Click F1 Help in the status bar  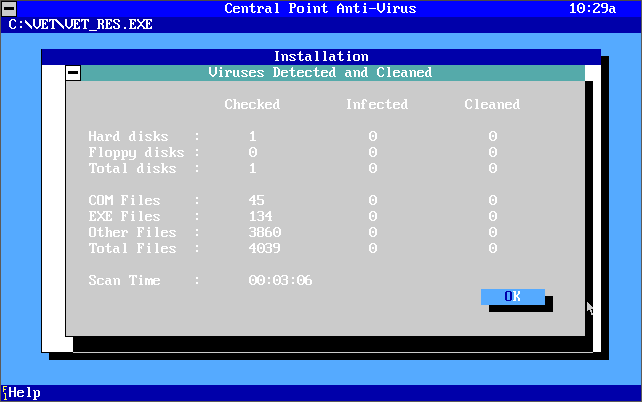point(21,393)
